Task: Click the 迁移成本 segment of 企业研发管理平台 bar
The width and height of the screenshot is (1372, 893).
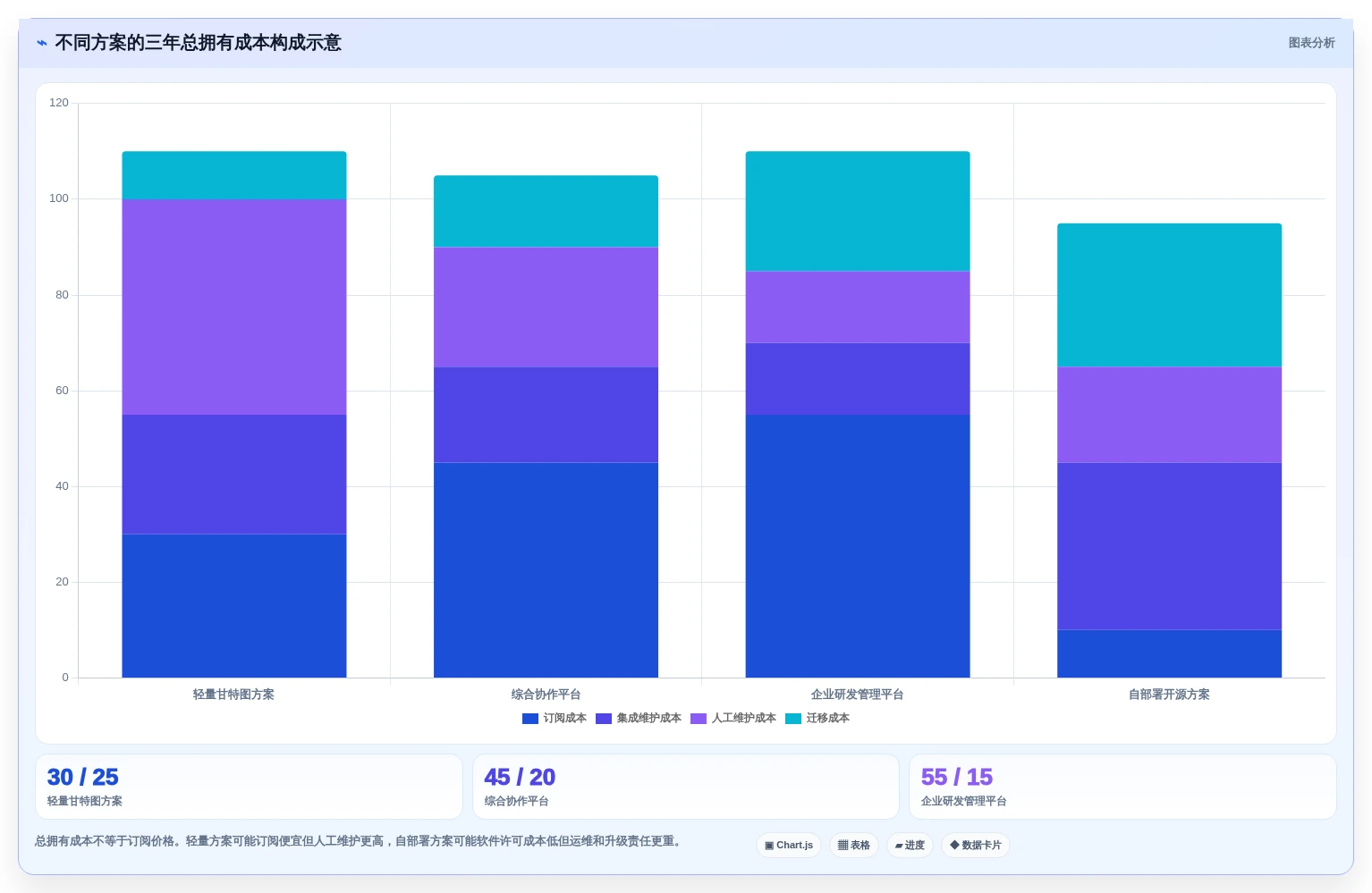Action: [x=858, y=211]
